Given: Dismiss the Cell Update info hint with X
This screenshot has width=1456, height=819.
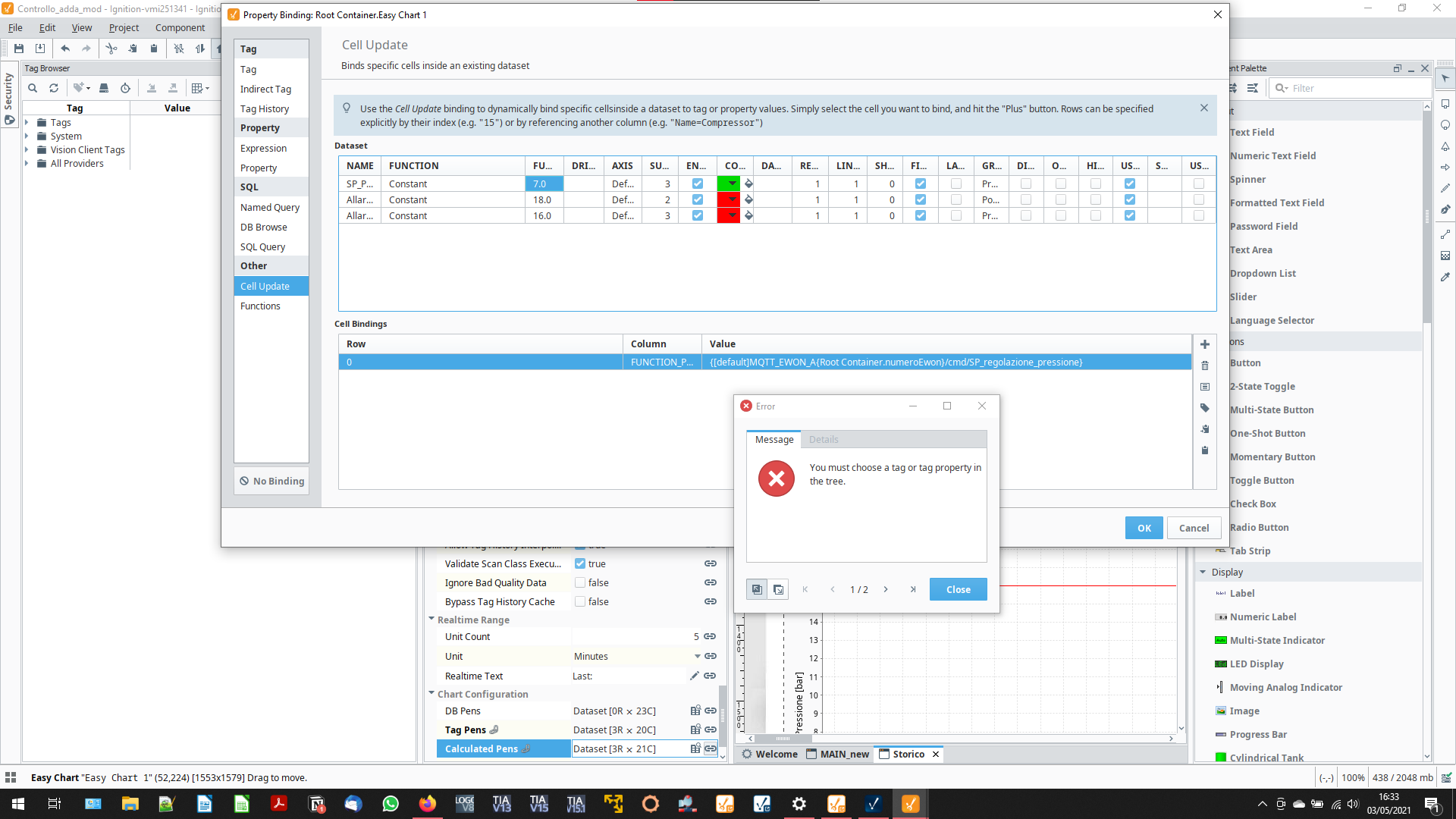Looking at the screenshot, I should (x=1204, y=108).
